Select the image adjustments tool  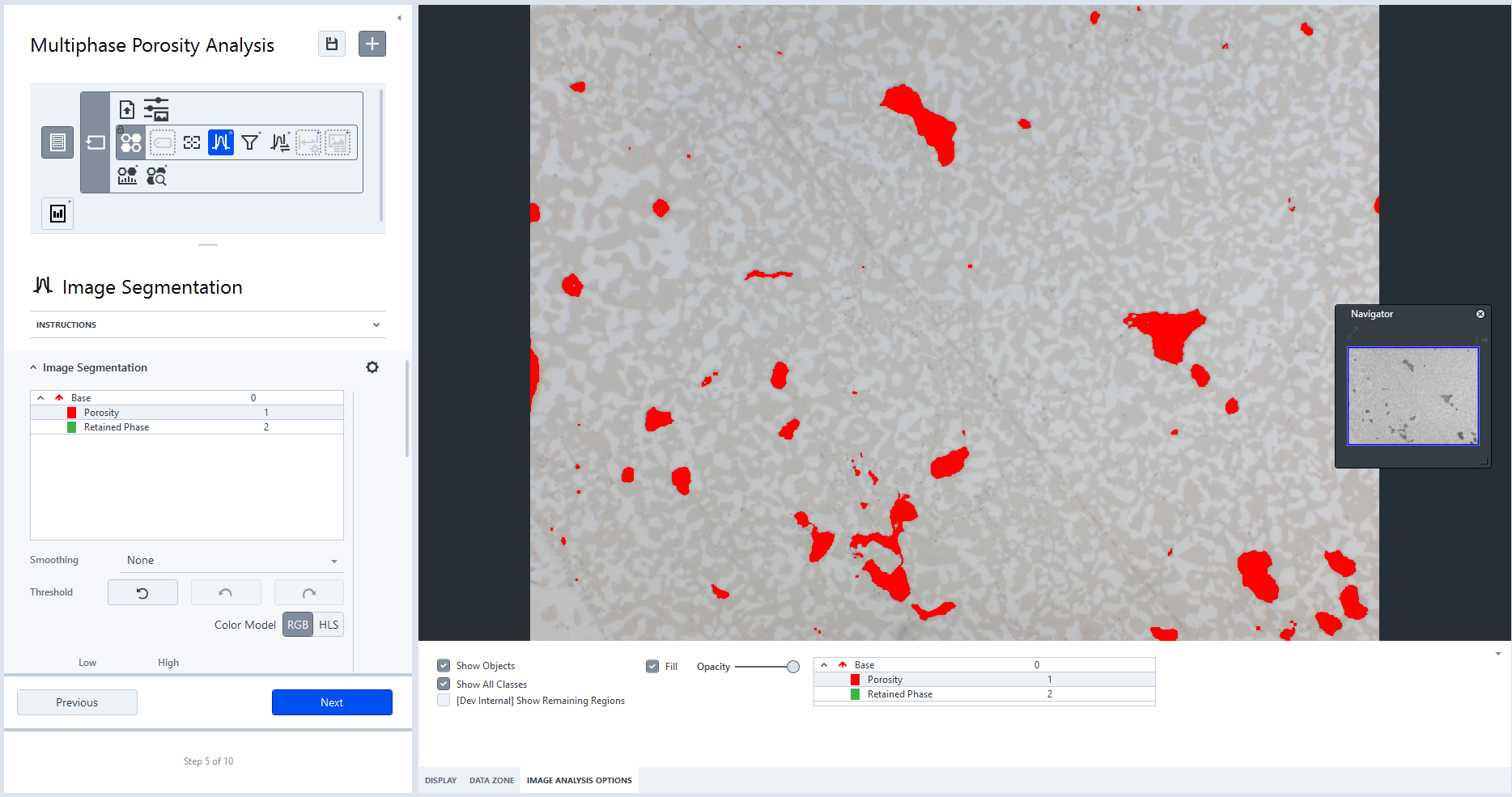point(156,108)
